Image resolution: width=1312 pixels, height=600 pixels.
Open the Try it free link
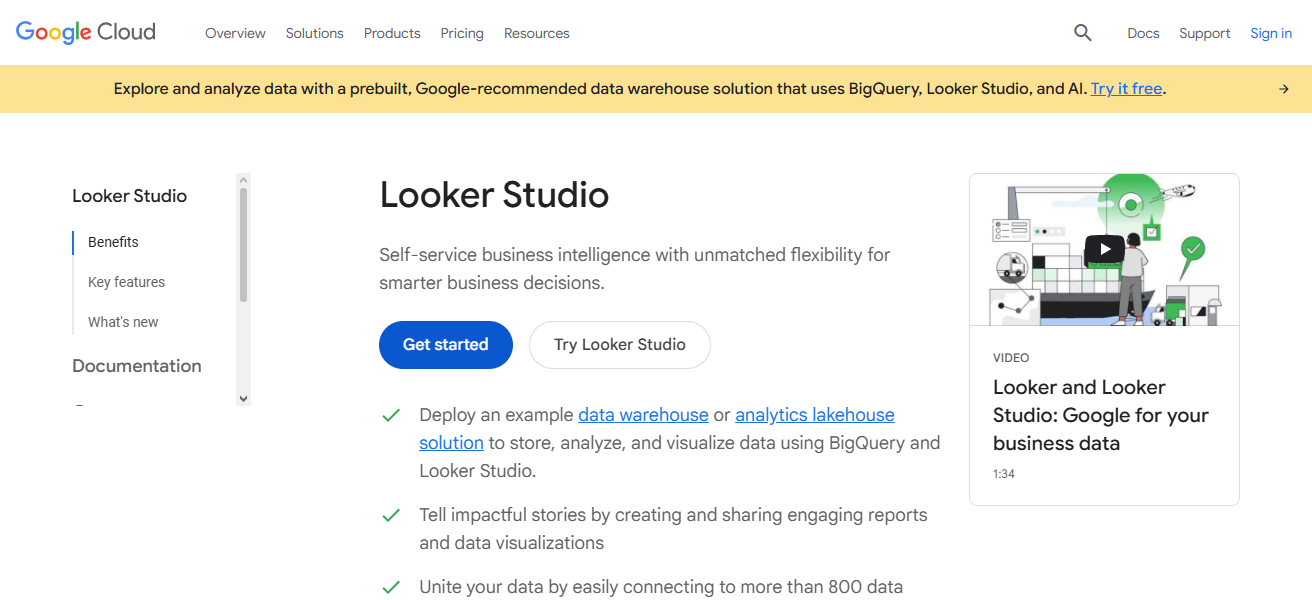click(1126, 88)
